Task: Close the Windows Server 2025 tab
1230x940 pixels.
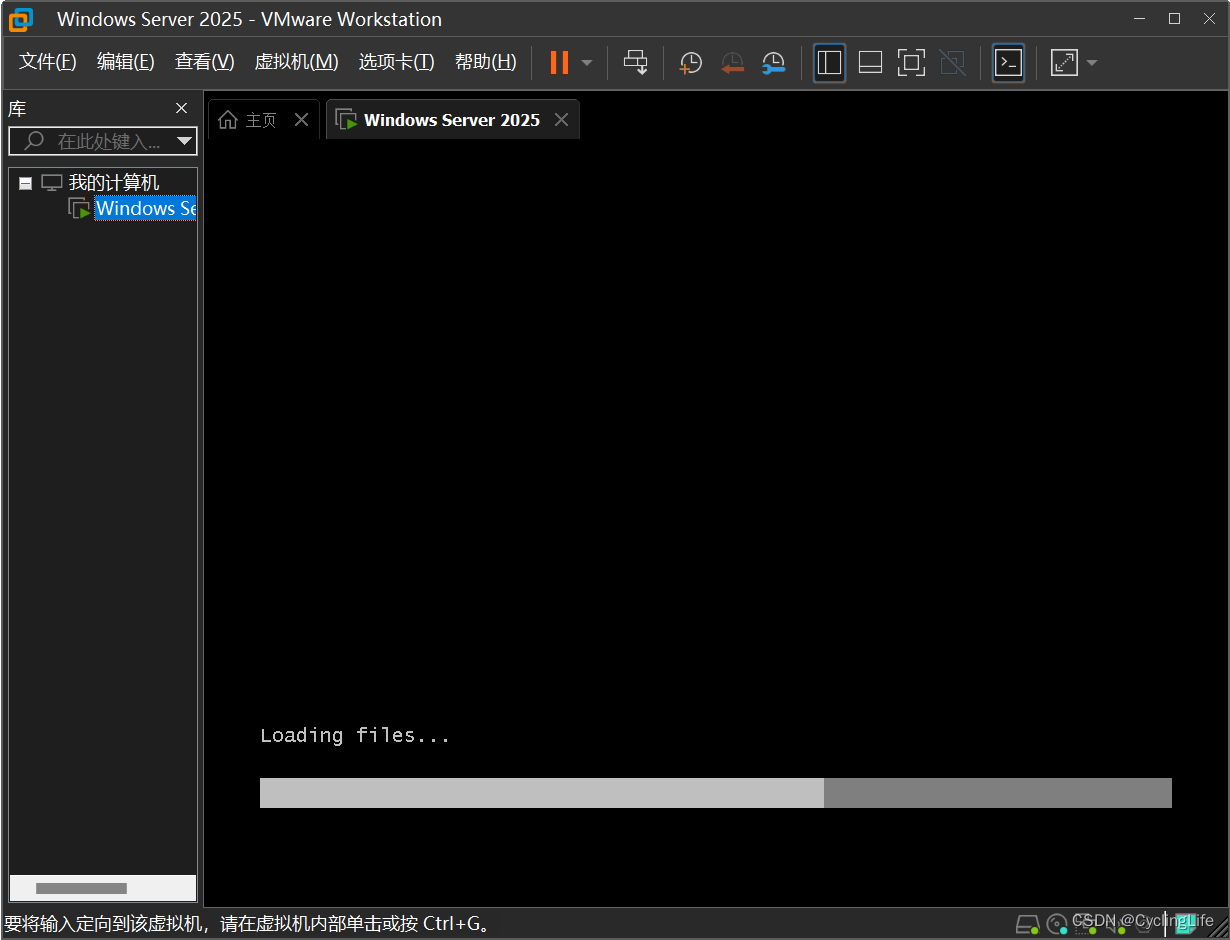Action: 561,120
